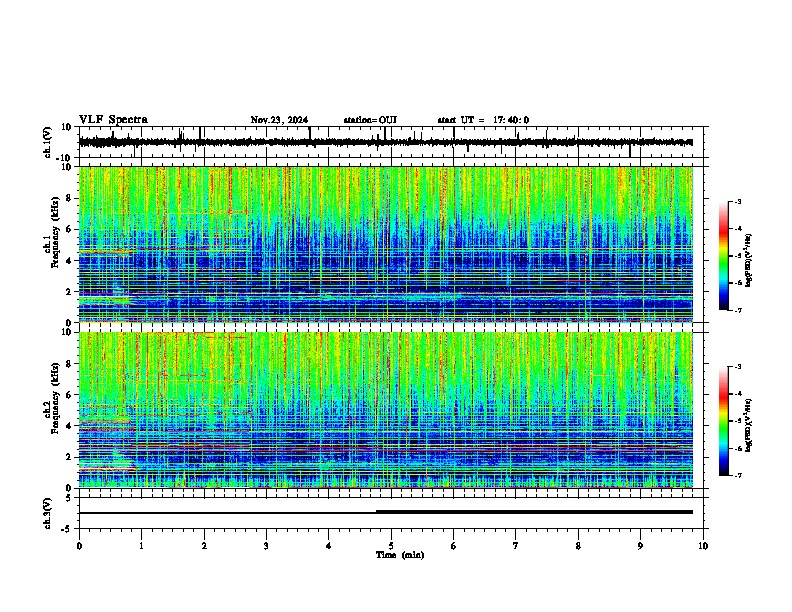Click the ch.1 "Frequency (kHz)" axis label
The height and width of the screenshot is (612, 792).
(55, 232)
